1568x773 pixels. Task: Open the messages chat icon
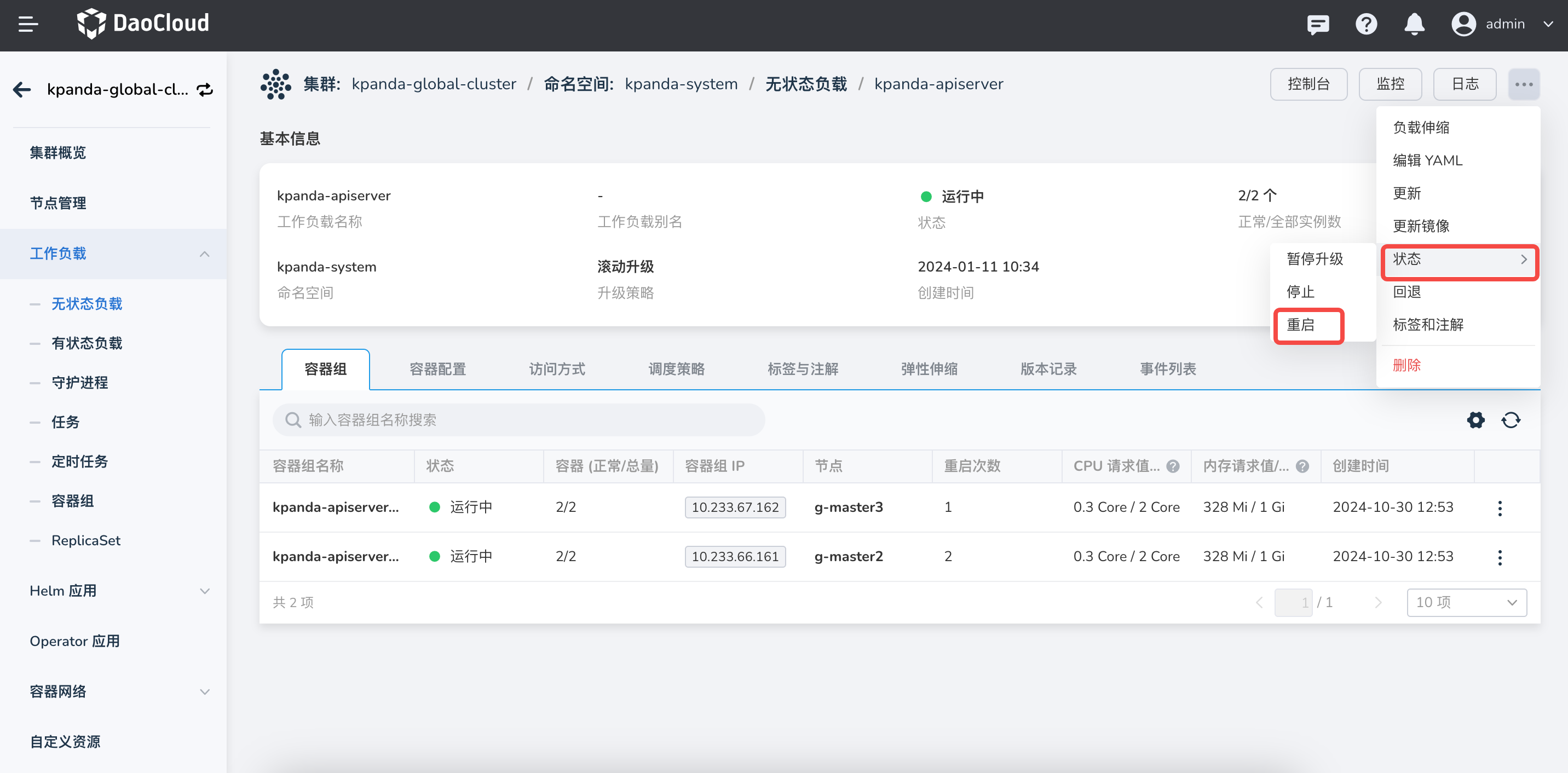click(x=1317, y=24)
